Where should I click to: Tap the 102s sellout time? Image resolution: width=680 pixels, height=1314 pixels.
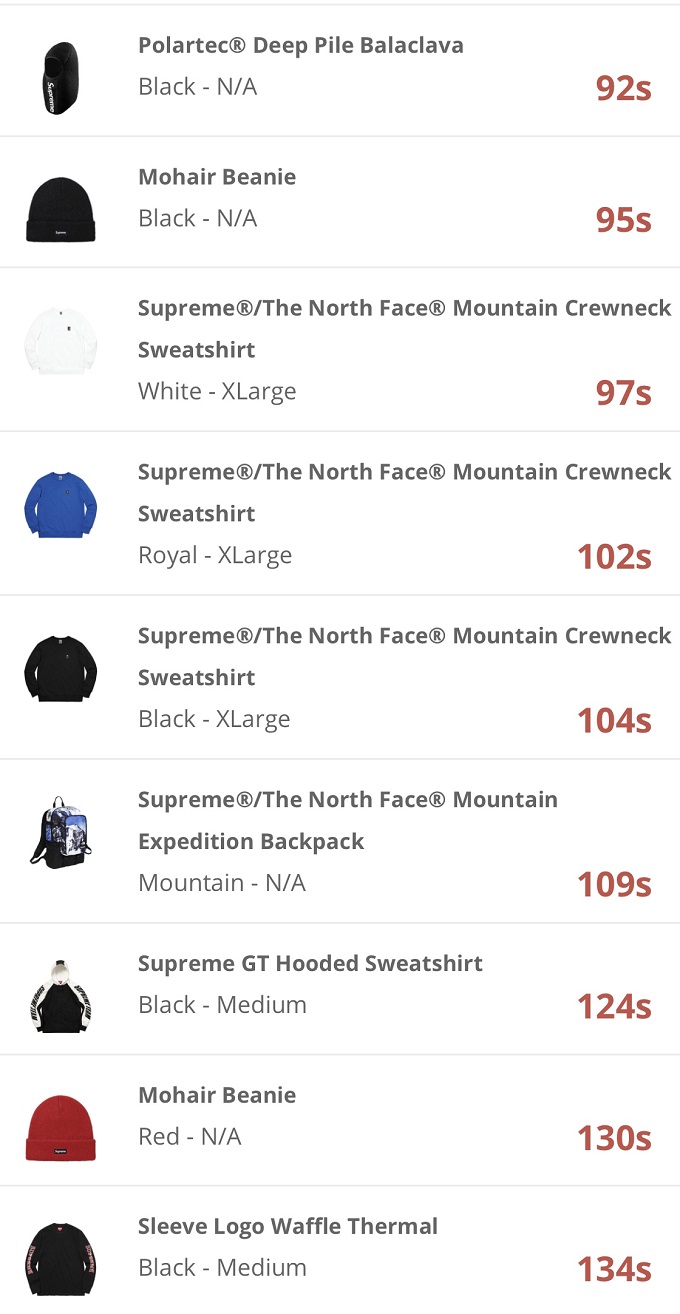pos(614,557)
